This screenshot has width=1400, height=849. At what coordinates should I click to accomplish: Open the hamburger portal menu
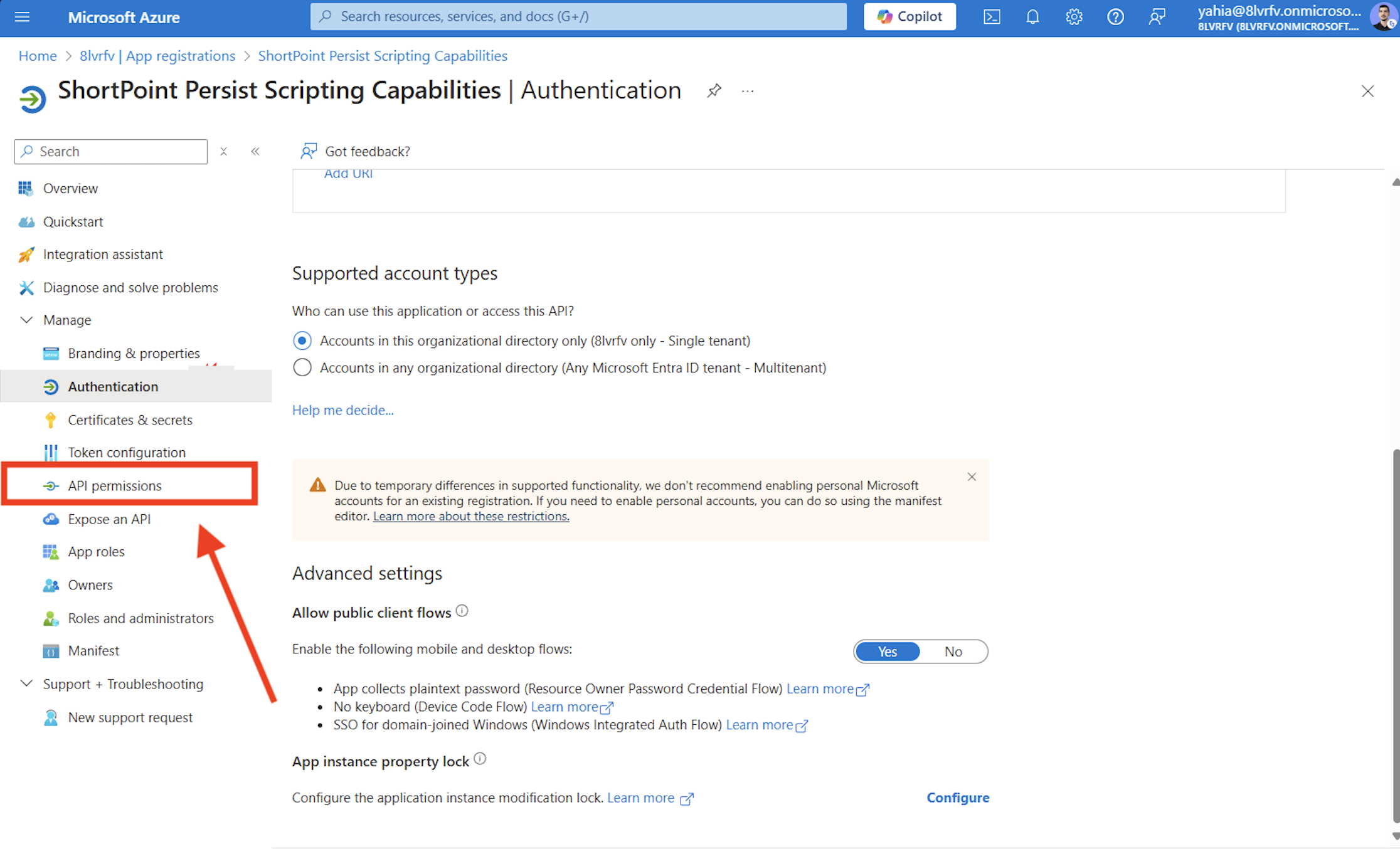click(x=22, y=17)
